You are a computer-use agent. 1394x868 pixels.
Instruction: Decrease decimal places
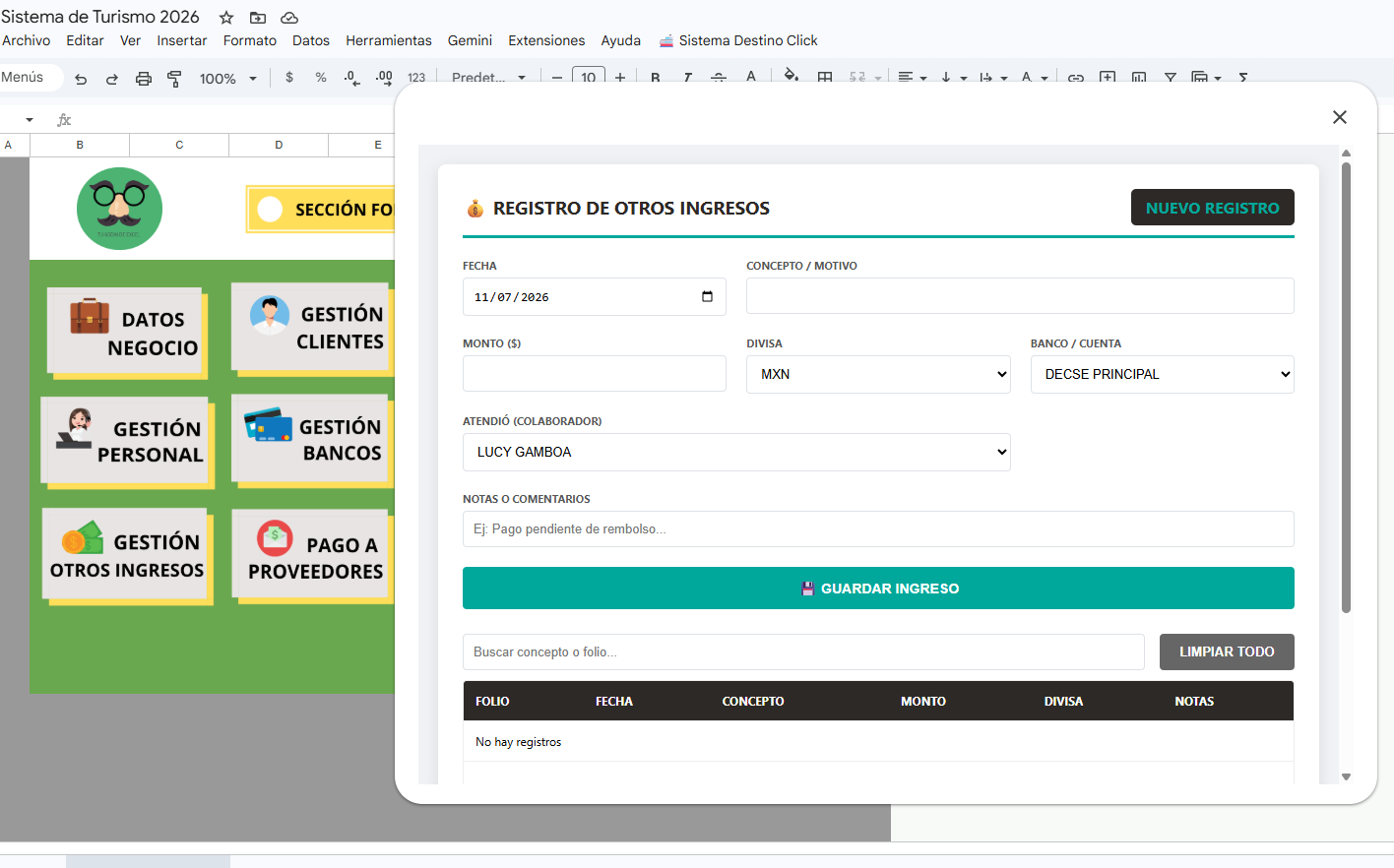(x=352, y=78)
